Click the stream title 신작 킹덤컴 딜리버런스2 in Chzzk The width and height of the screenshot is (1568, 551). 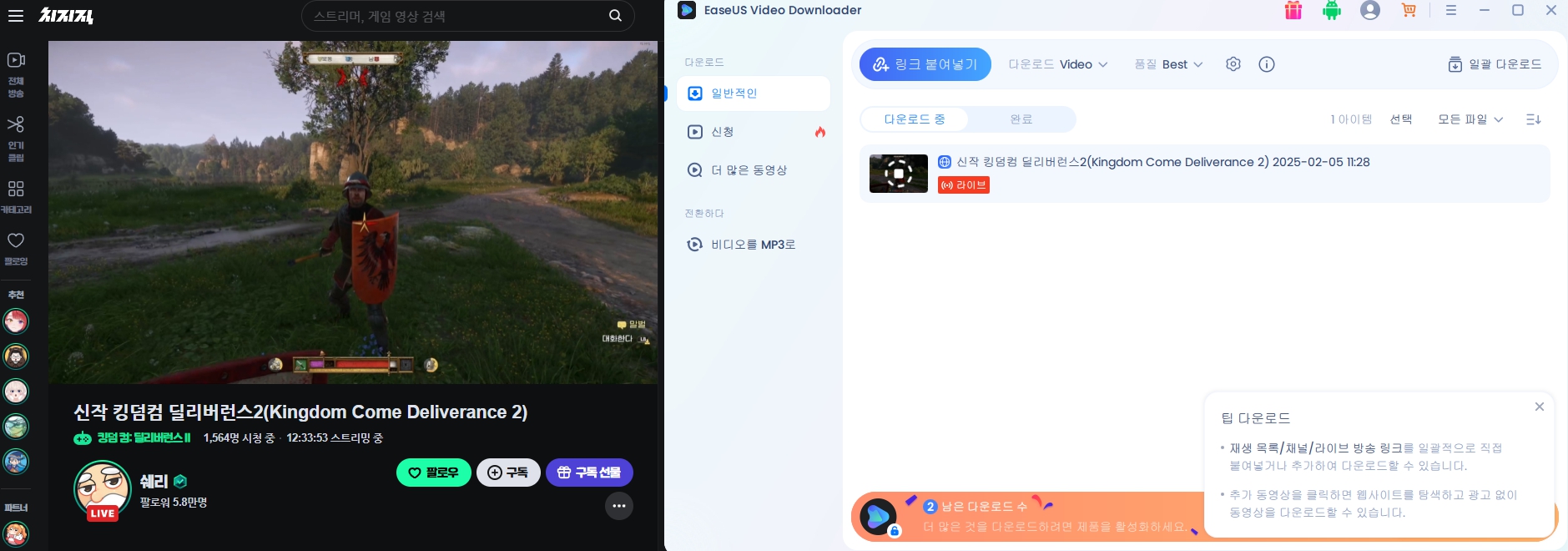click(x=300, y=412)
